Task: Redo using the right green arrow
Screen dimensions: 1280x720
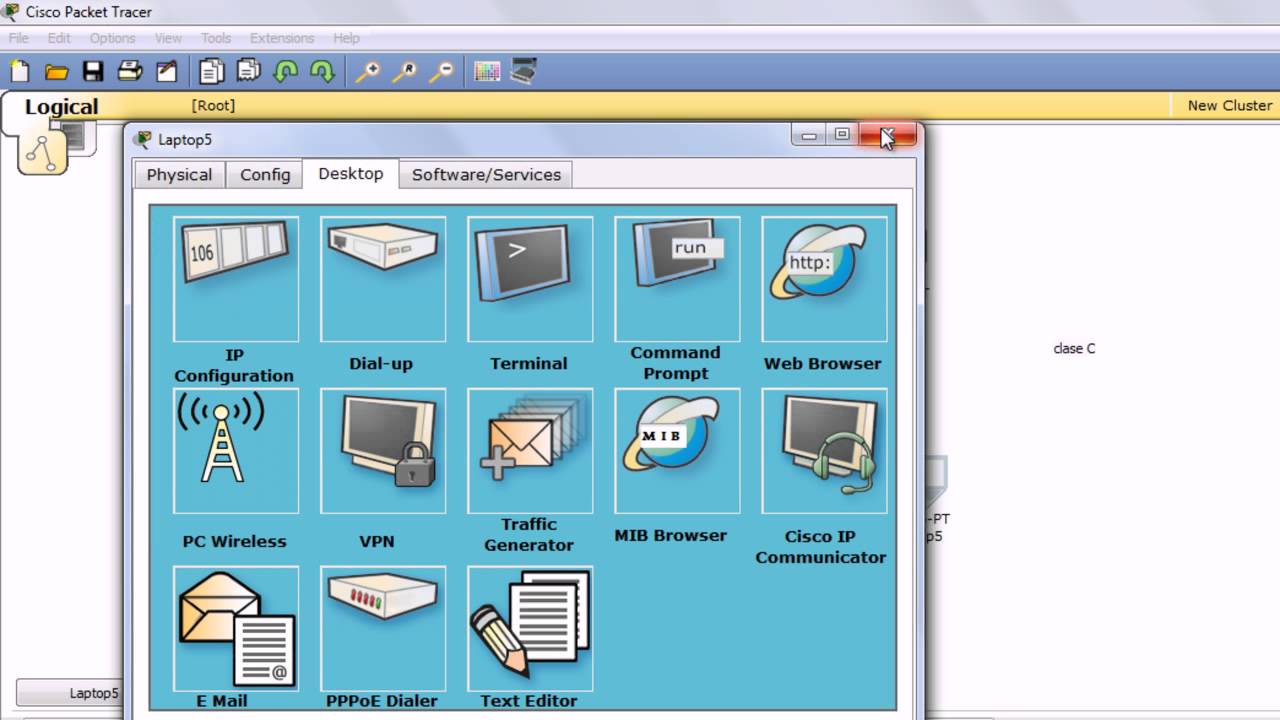Action: 322,71
